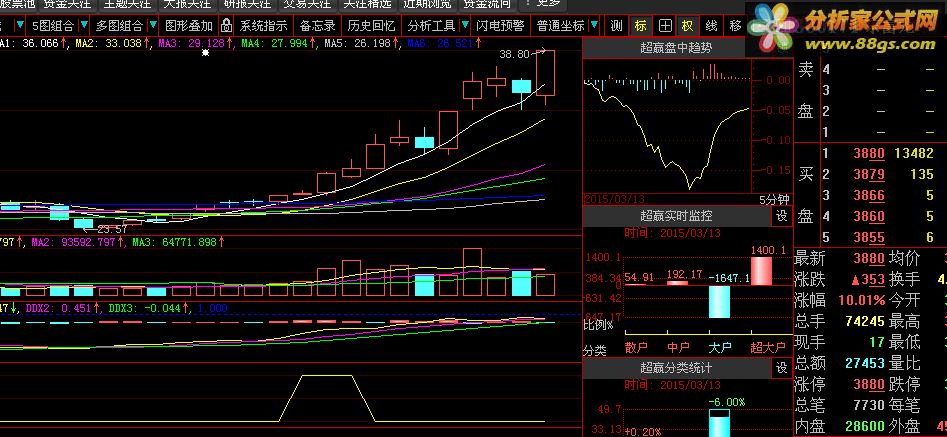Click buy order 4 price 3860
This screenshot has width=947, height=437.
pyautogui.click(x=869, y=216)
